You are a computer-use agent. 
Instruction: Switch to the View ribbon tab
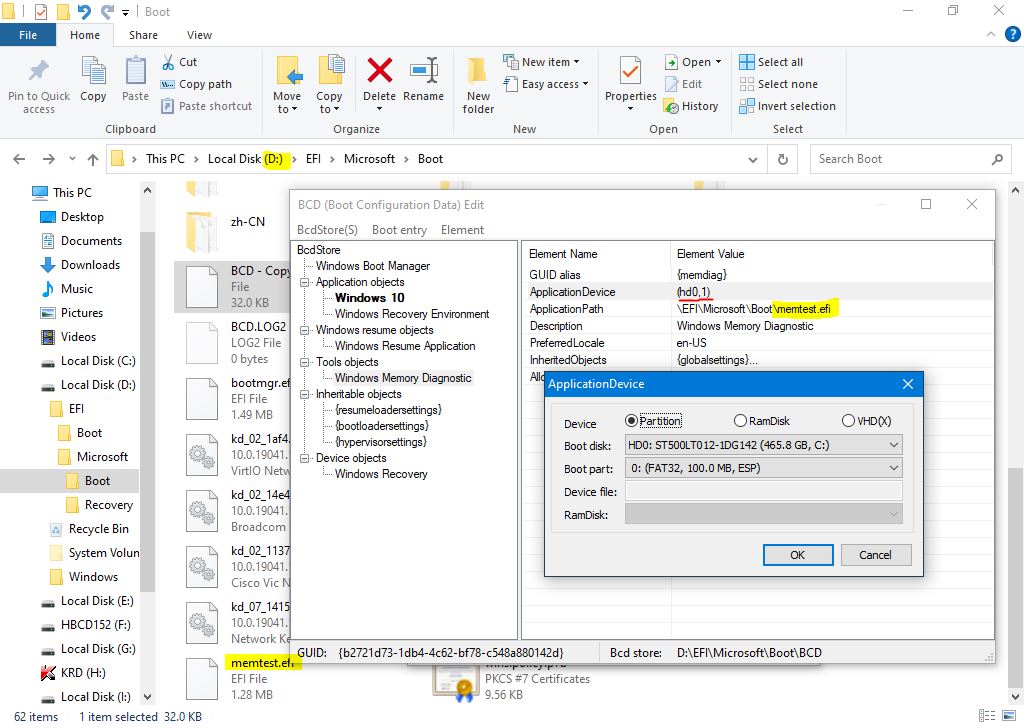tap(199, 35)
